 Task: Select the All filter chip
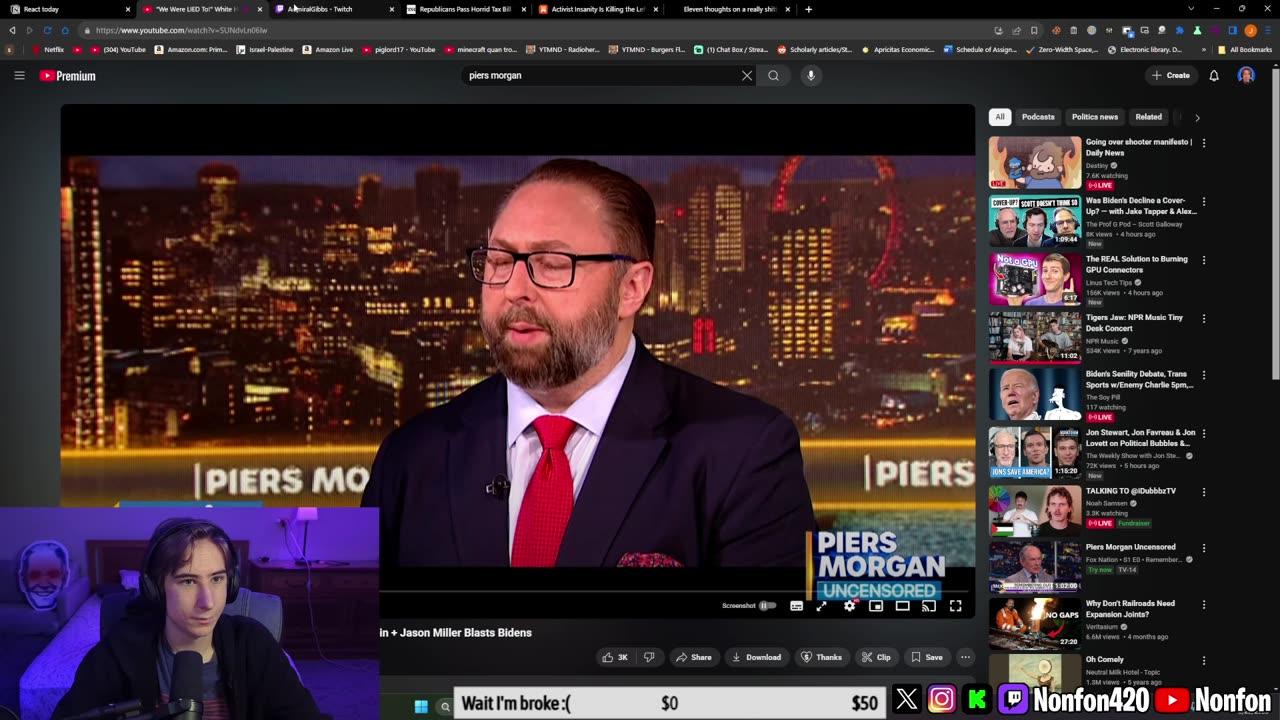point(1000,117)
